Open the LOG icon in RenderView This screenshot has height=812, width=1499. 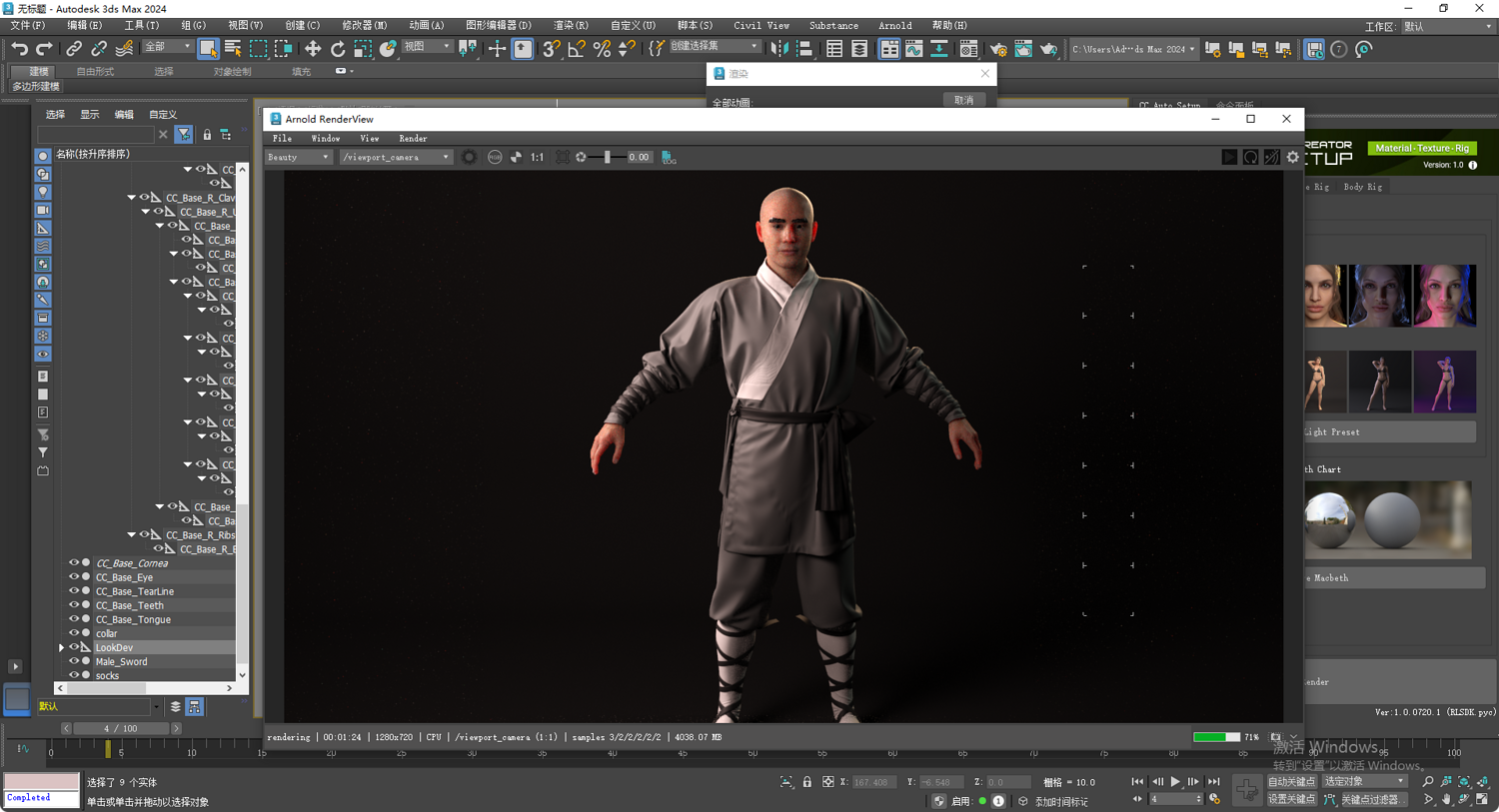[669, 157]
